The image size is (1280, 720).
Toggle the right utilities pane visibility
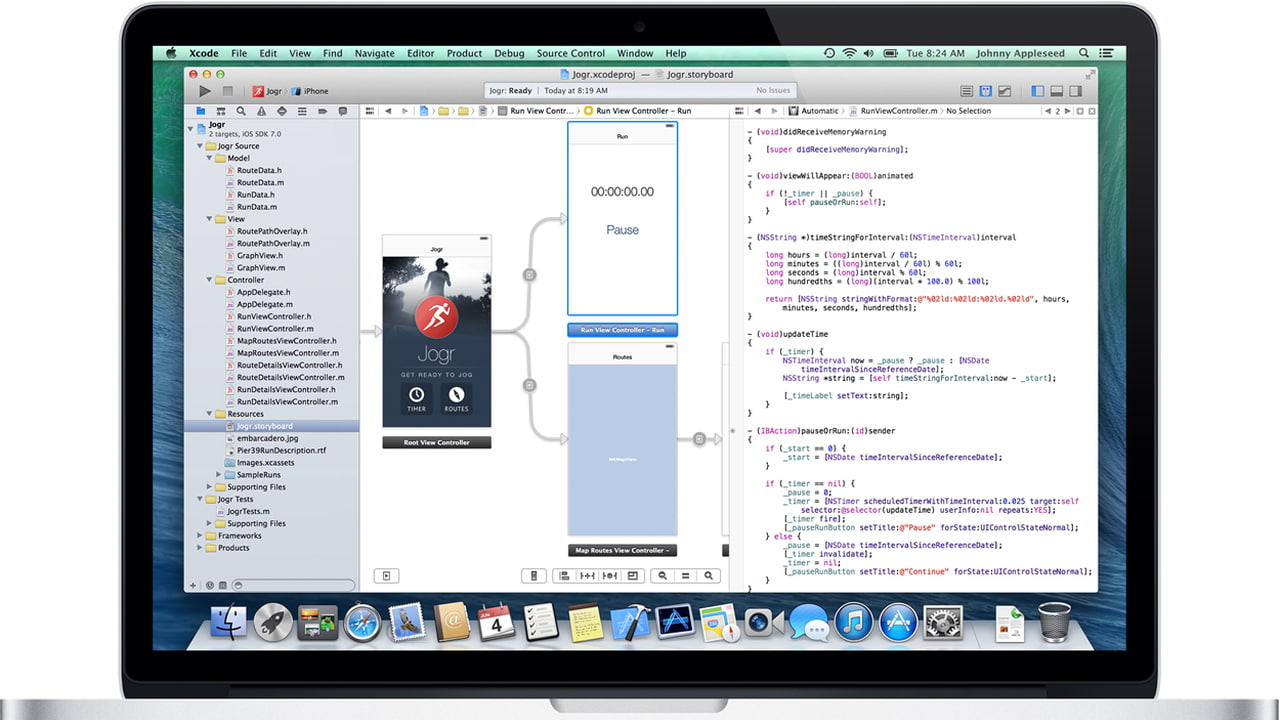click(1076, 91)
